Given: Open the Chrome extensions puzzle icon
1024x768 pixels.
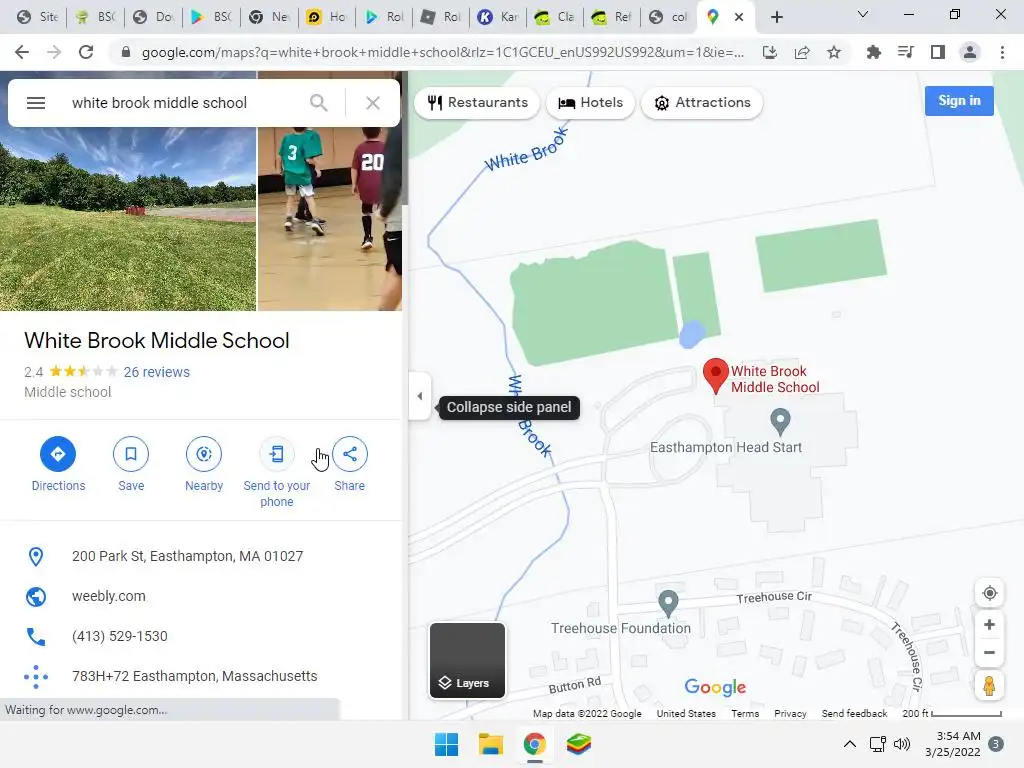Looking at the screenshot, I should tap(874, 52).
